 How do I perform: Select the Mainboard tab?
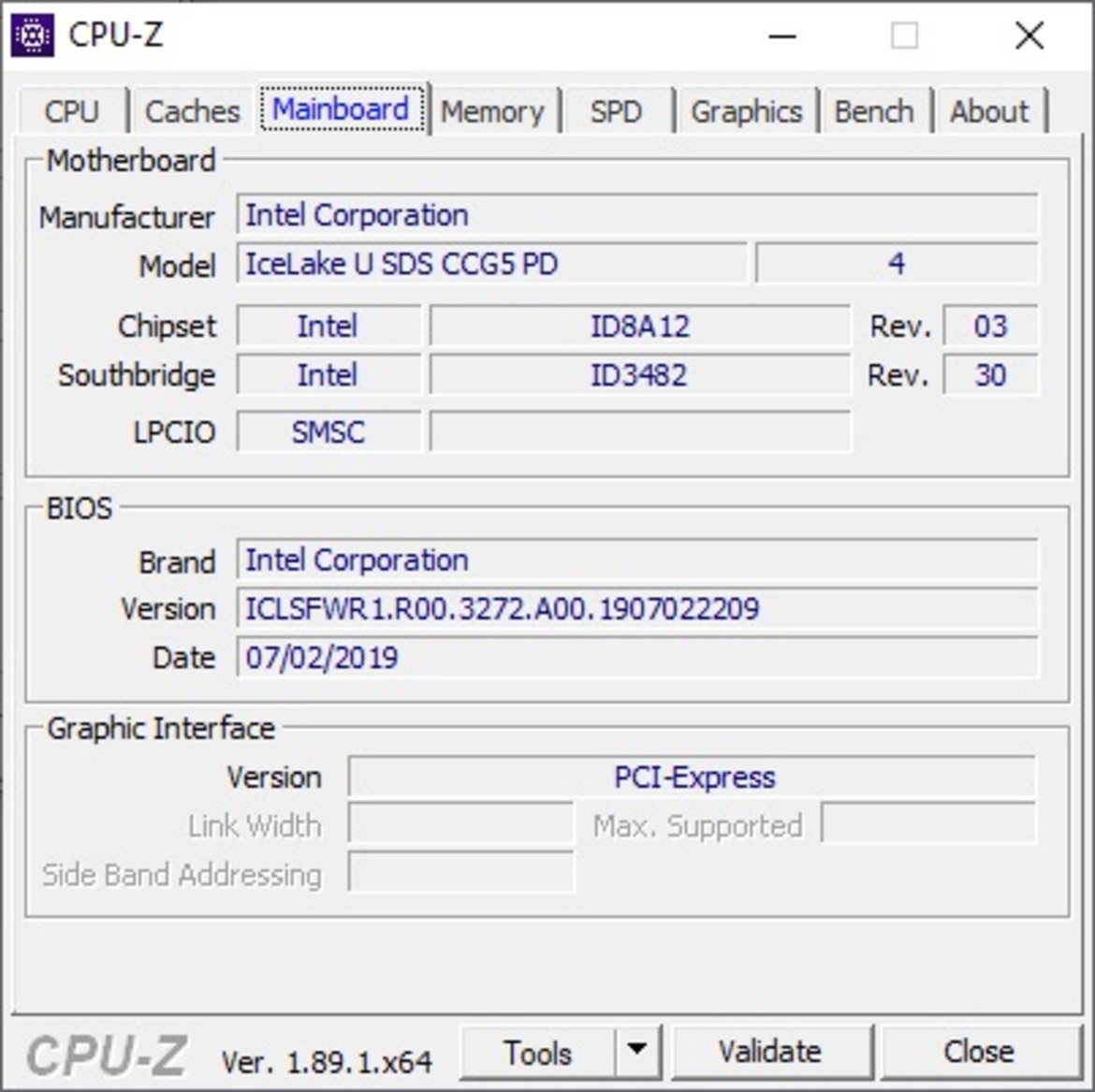342,109
